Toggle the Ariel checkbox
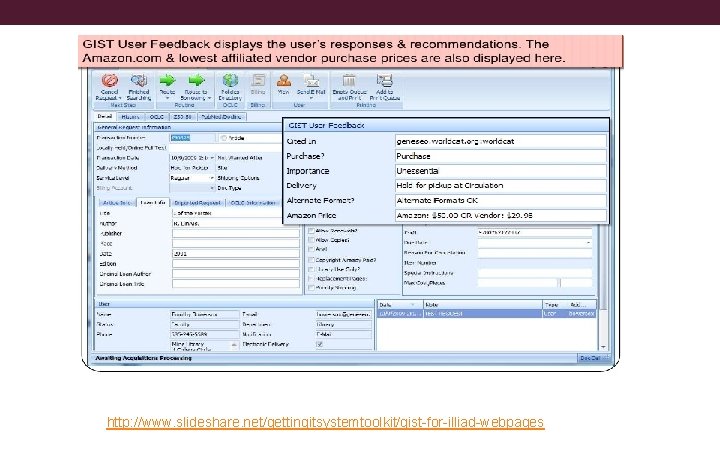Image resolution: width=720 pixels, height=450 pixels. tap(311, 249)
